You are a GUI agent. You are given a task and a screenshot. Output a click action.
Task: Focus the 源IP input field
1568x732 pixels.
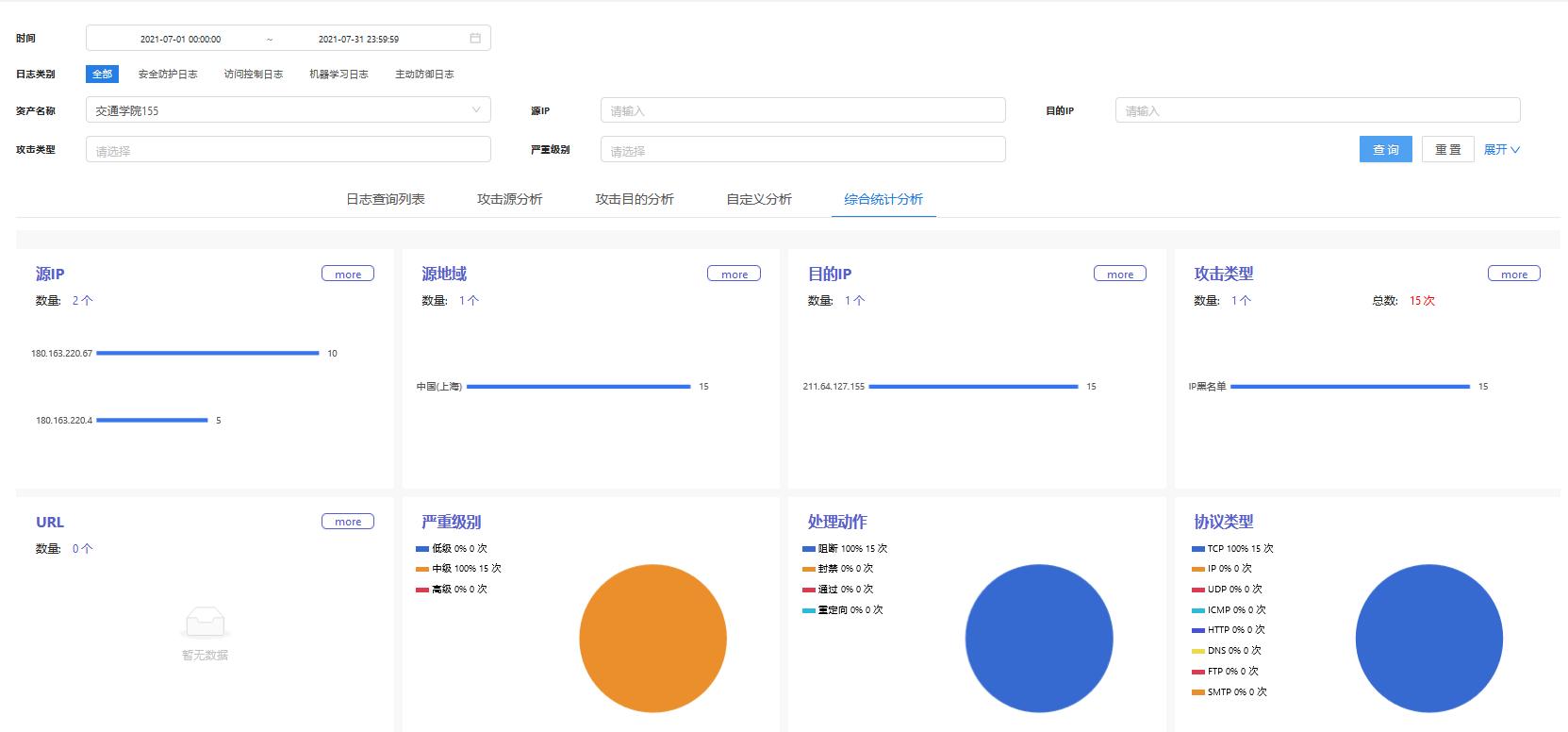(803, 109)
